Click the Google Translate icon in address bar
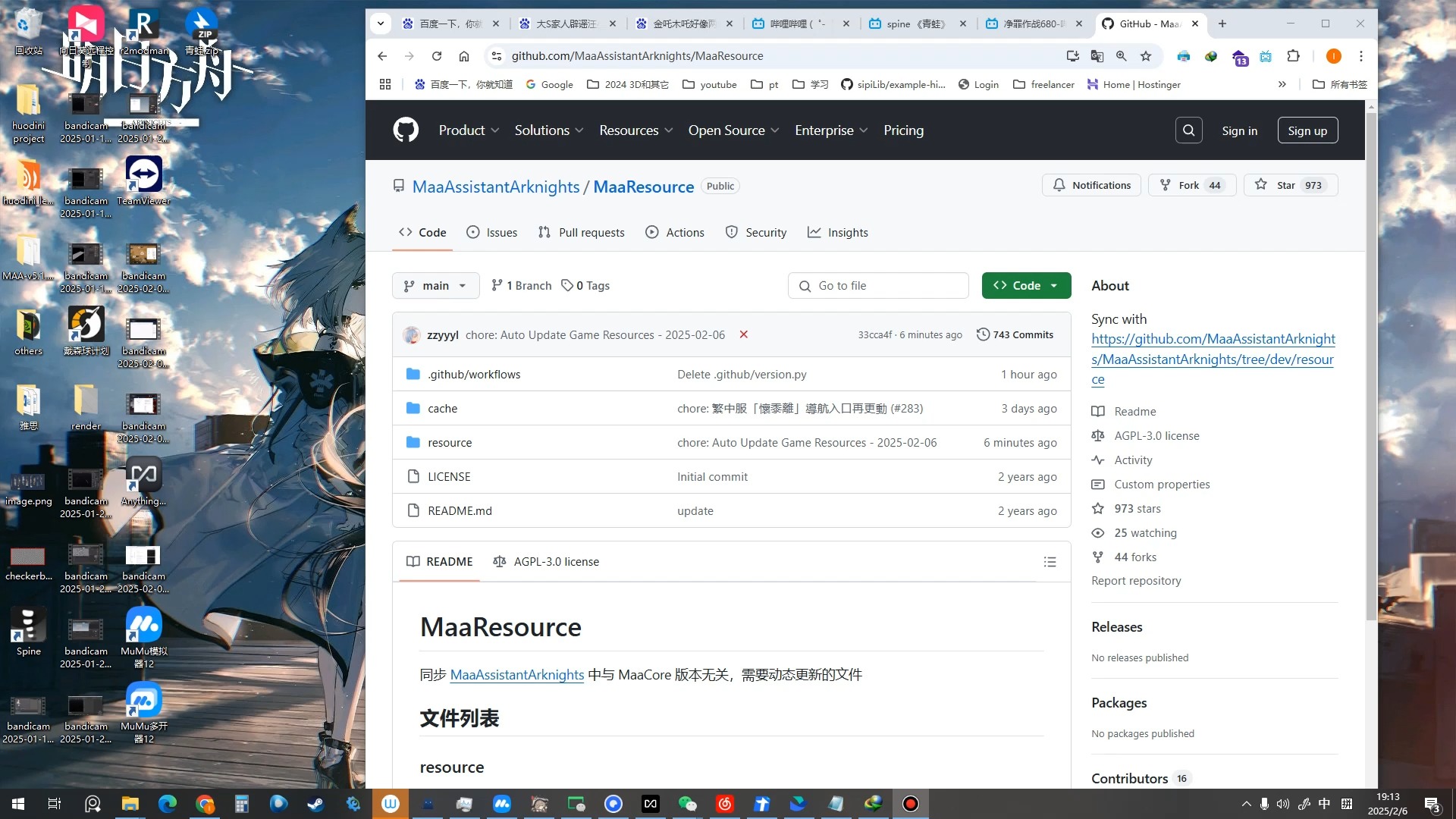 click(1097, 56)
